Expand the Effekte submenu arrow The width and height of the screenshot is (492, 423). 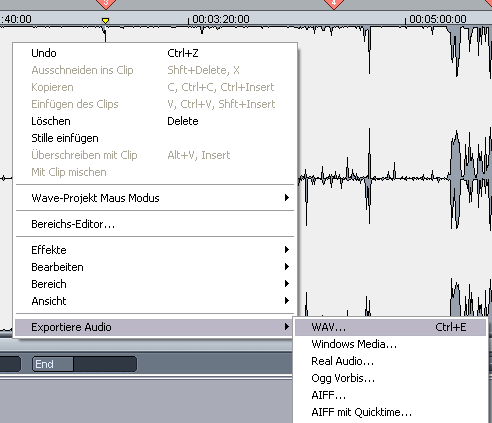pos(287,250)
